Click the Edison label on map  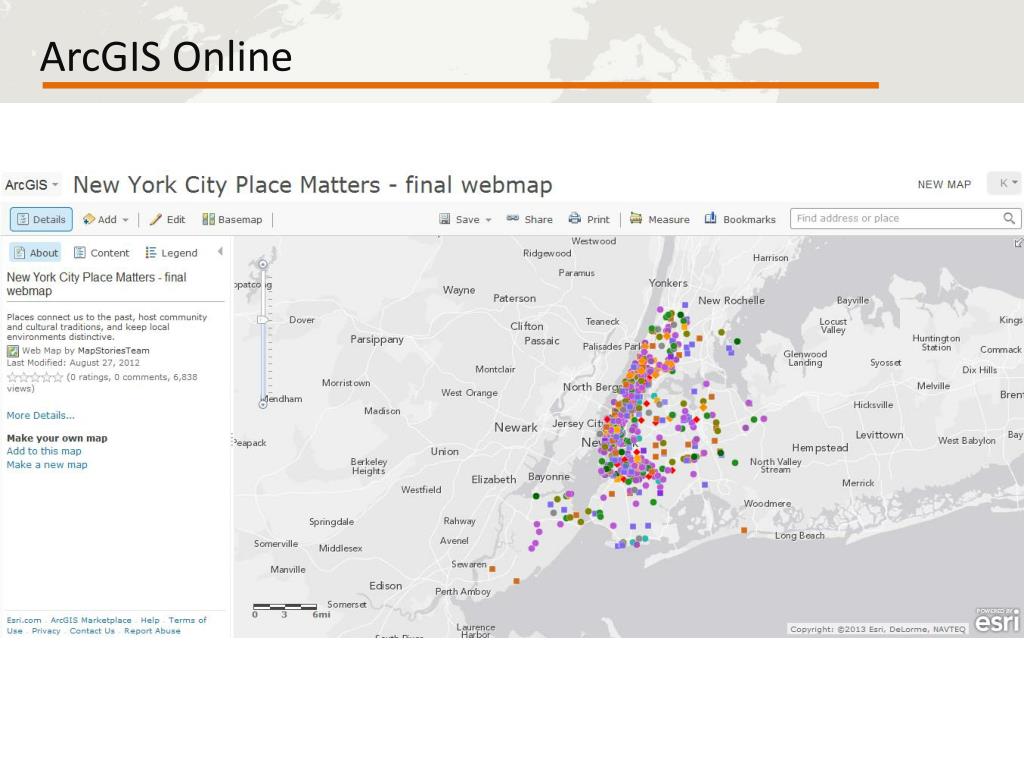(386, 586)
